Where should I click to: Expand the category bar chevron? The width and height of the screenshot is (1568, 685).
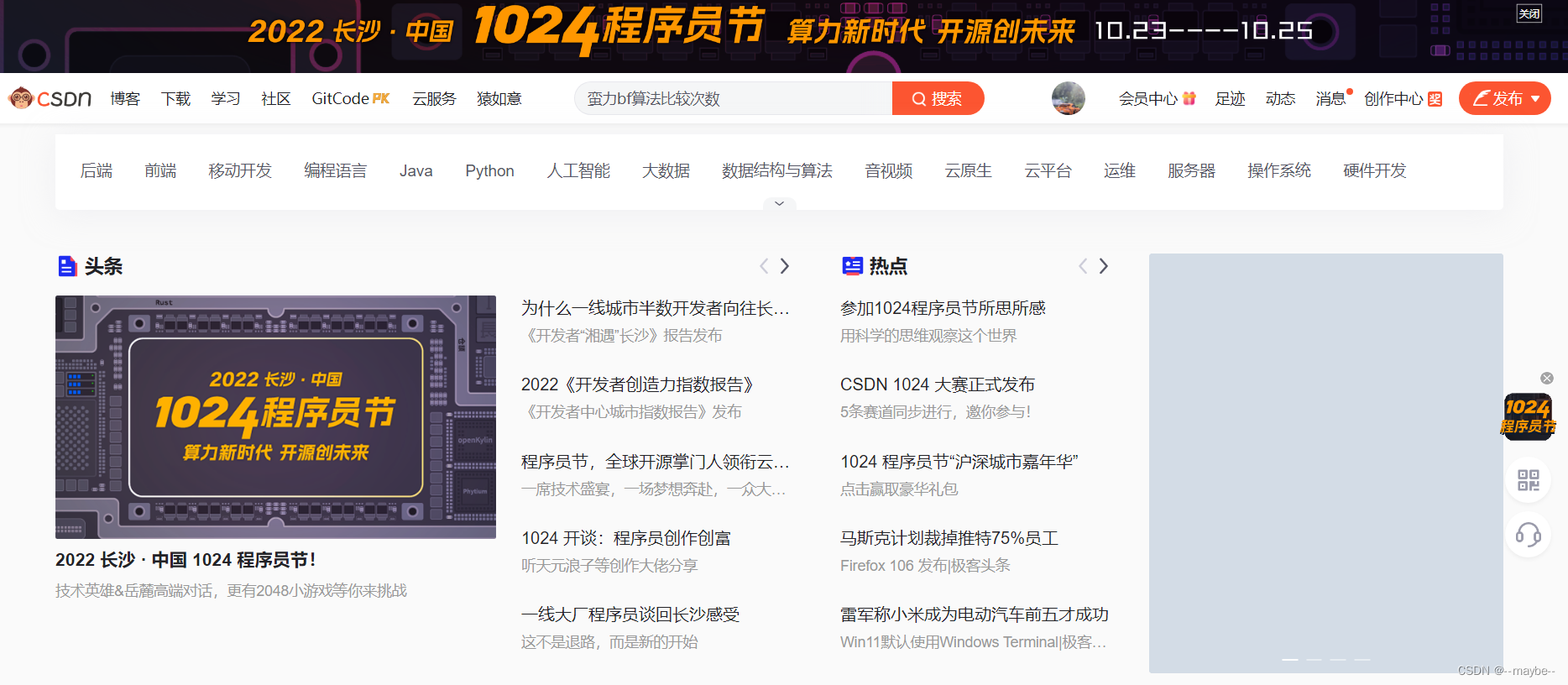coord(779,203)
